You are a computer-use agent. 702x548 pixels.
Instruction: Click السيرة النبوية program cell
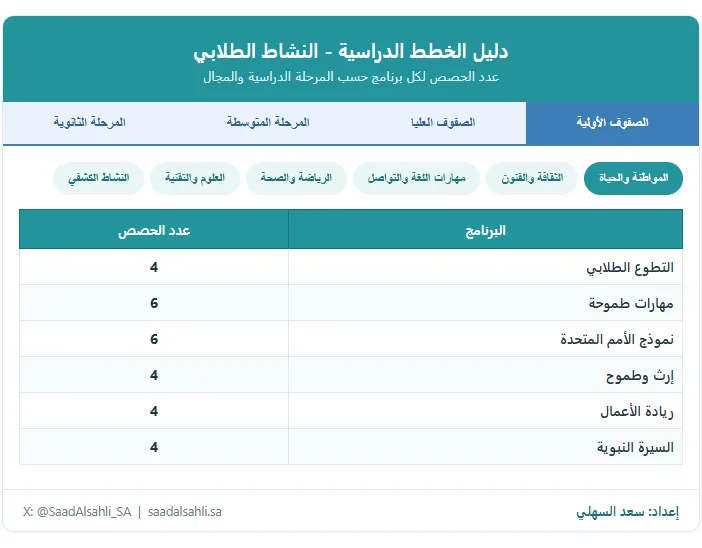click(x=485, y=447)
